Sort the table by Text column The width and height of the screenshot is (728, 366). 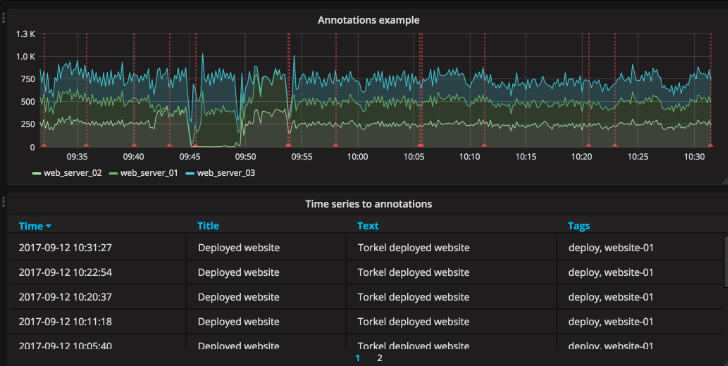point(368,226)
